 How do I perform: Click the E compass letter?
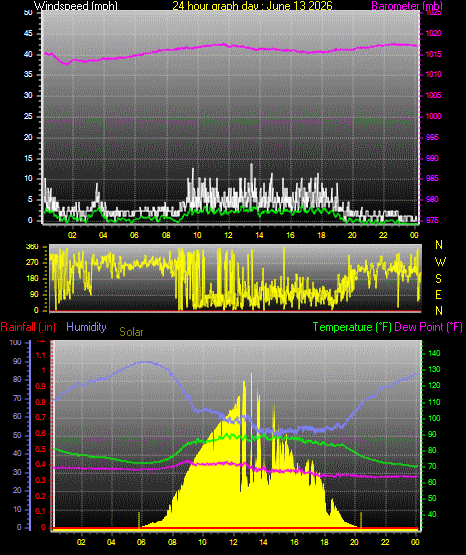(438, 294)
